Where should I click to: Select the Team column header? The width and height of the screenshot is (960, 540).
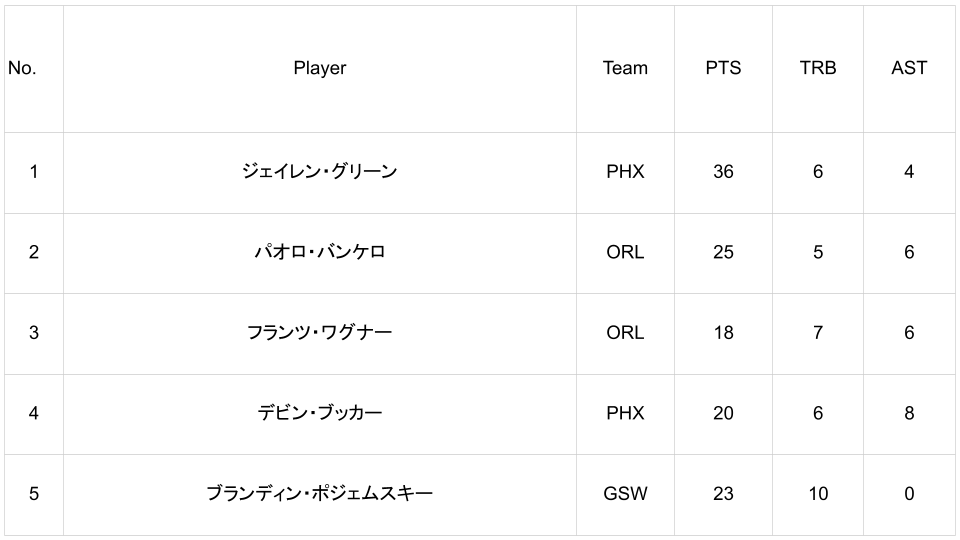pyautogui.click(x=625, y=68)
